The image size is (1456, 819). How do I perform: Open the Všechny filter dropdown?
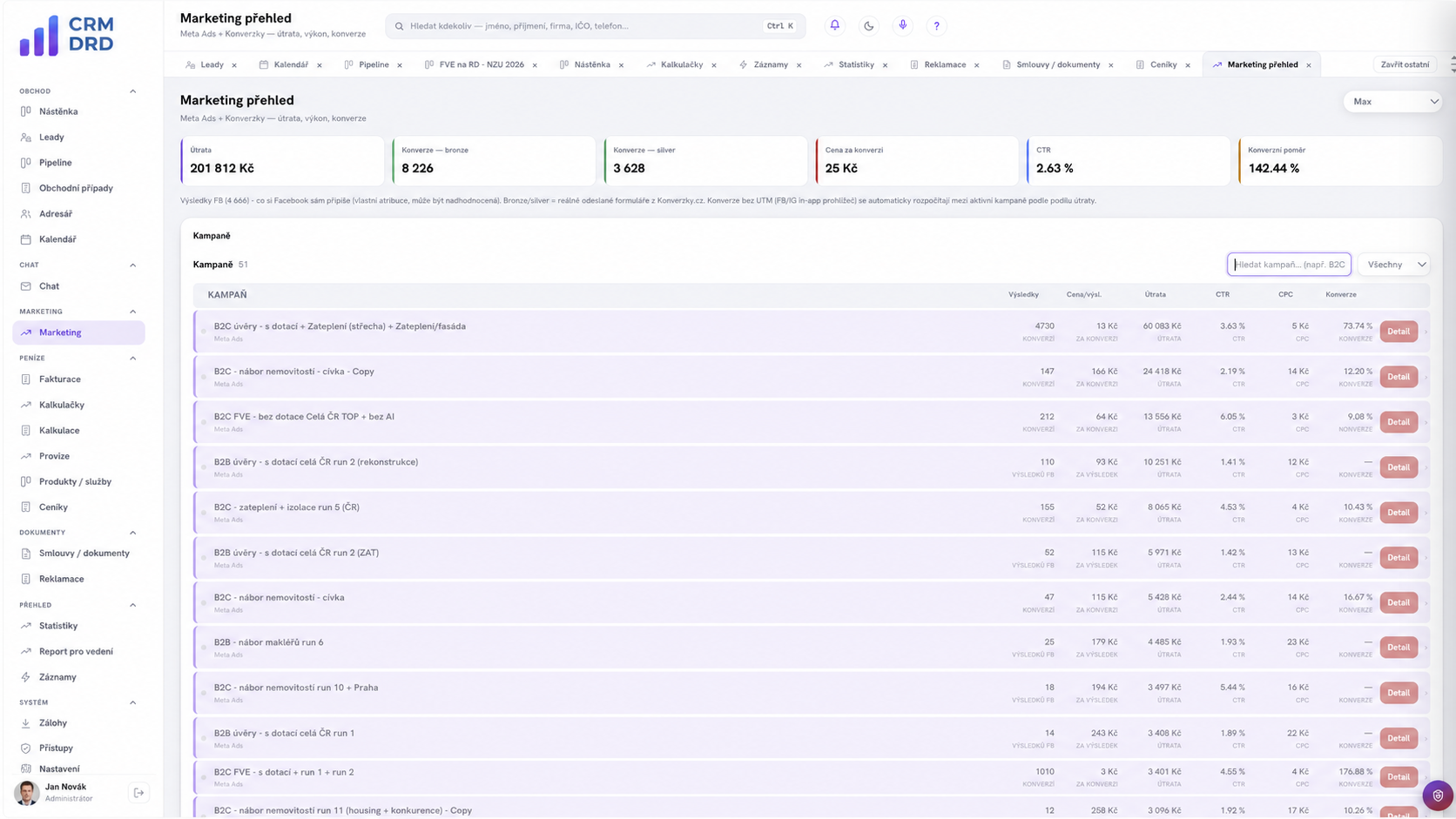pos(1393,265)
